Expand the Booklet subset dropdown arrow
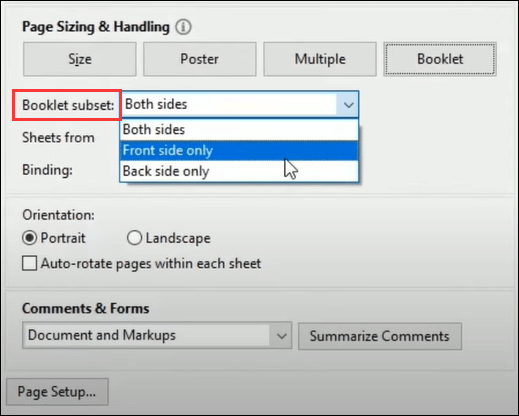 pyautogui.click(x=348, y=105)
